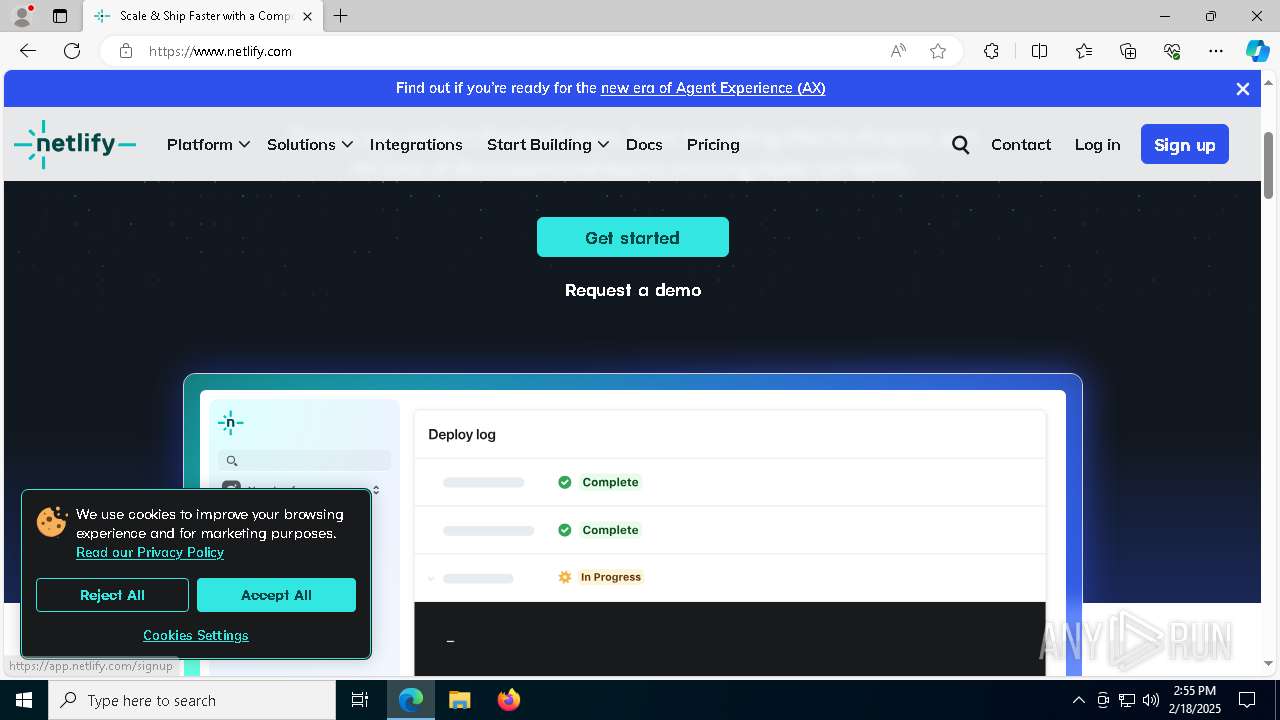
Task: Click the demo sidebar search field
Action: click(305, 460)
